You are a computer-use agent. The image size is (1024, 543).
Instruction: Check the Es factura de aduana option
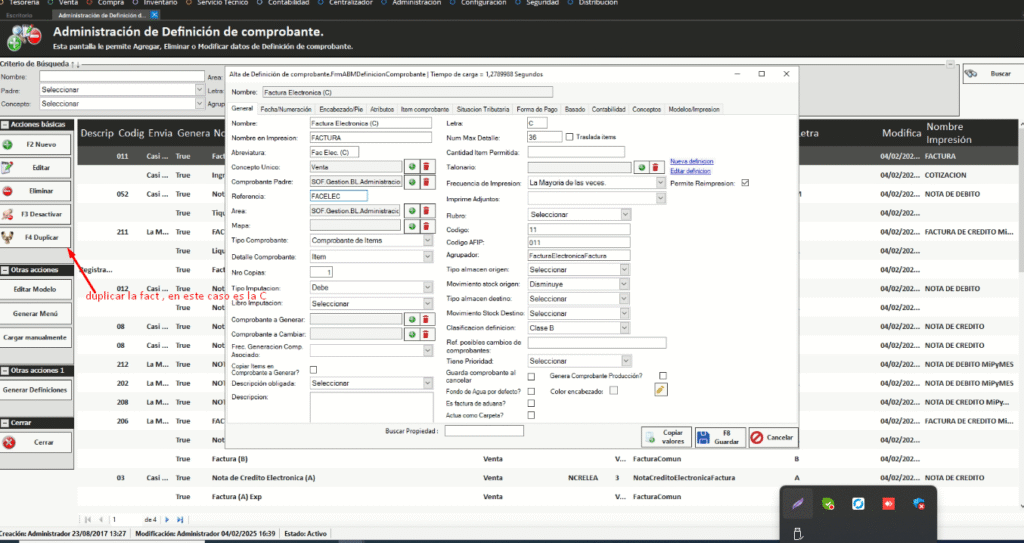[531, 403]
